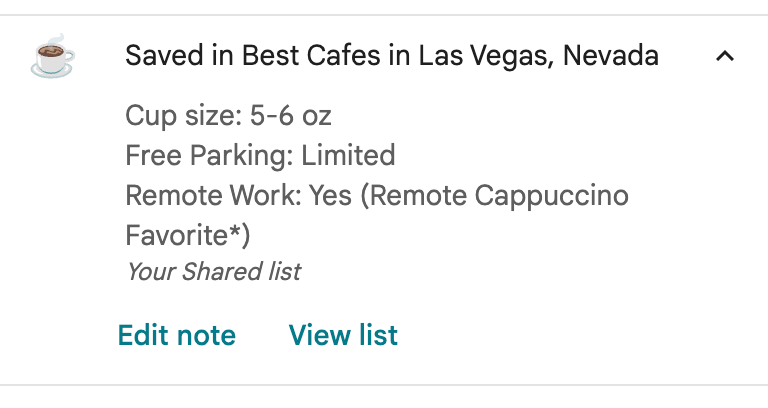768x408 pixels.
Task: Click the 'Cup size: 5-6 oz' note line
Action: point(228,116)
